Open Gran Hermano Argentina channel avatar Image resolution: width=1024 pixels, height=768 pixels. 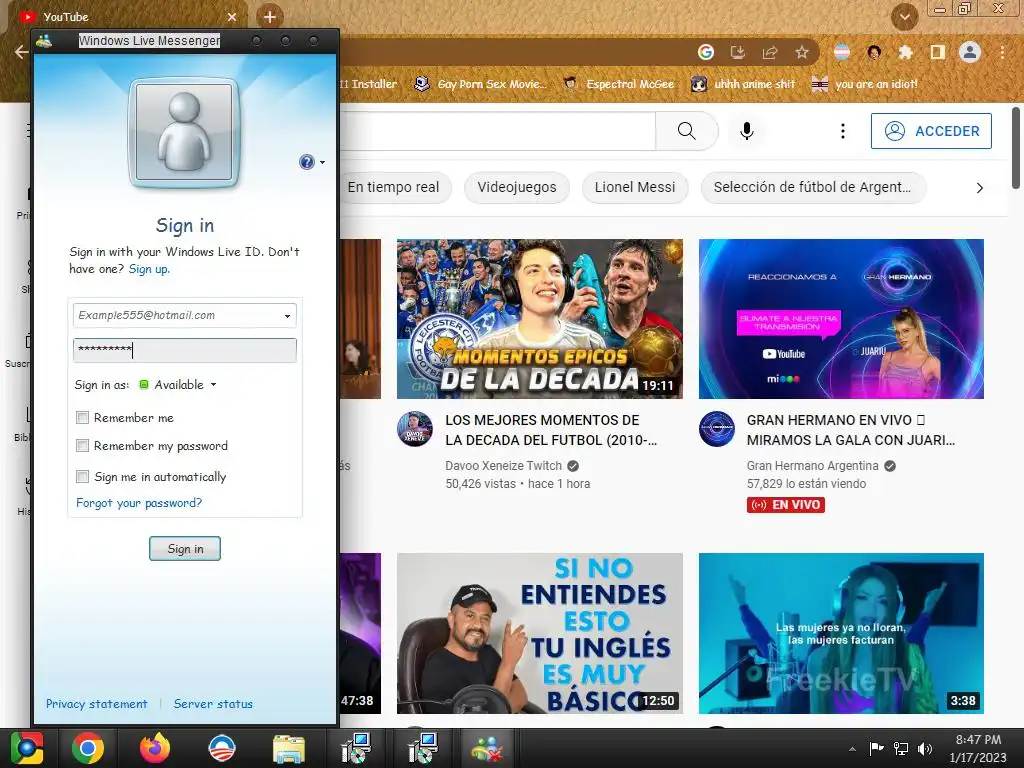[716, 429]
